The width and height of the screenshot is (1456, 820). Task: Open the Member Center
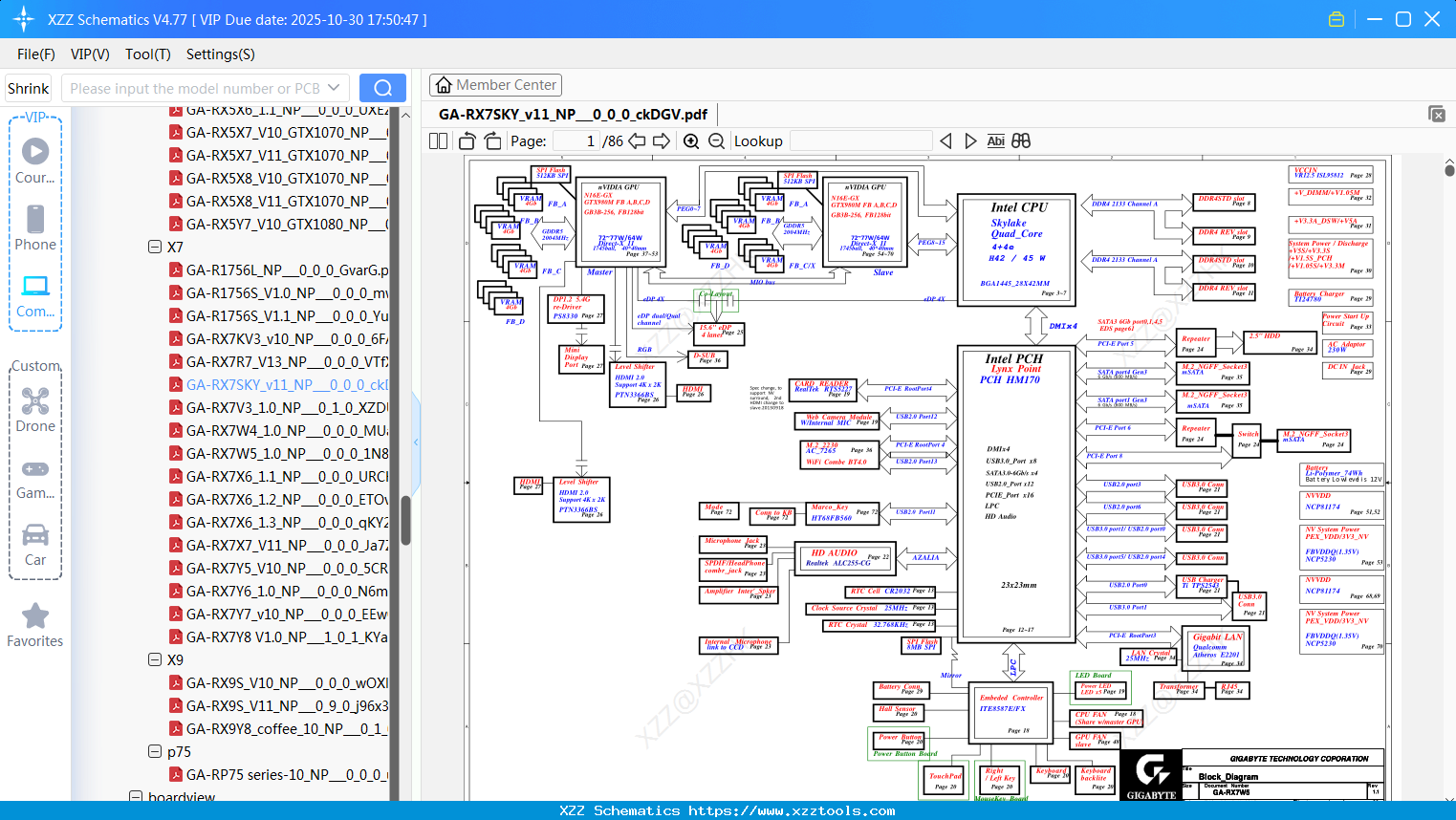click(495, 85)
